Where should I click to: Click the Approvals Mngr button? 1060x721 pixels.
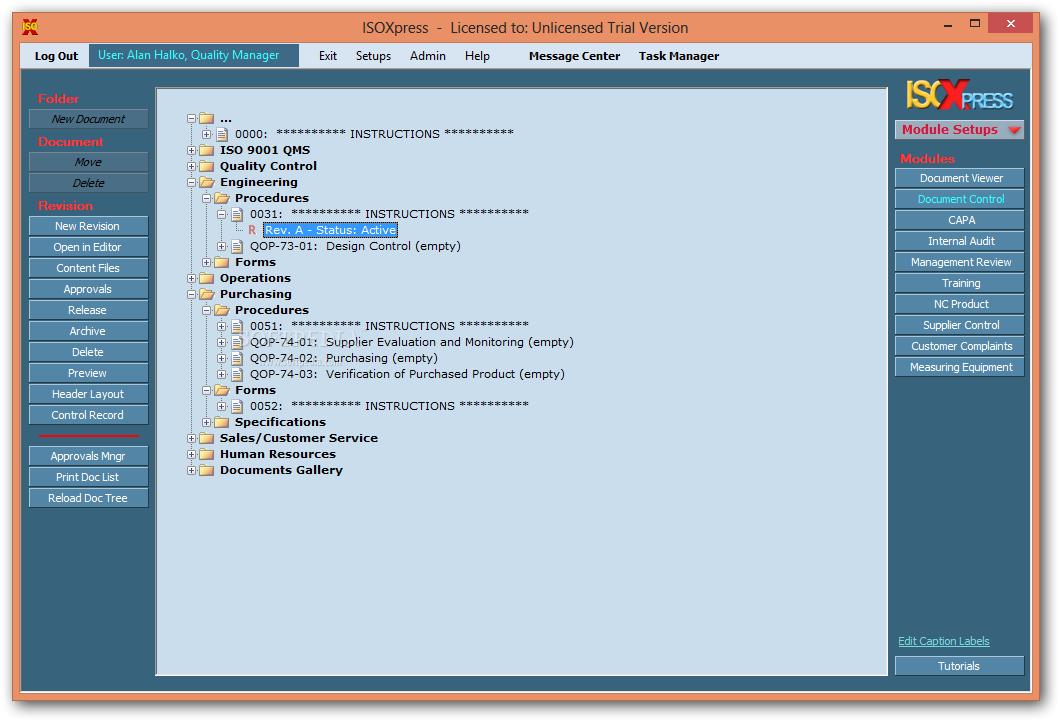pyautogui.click(x=88, y=456)
